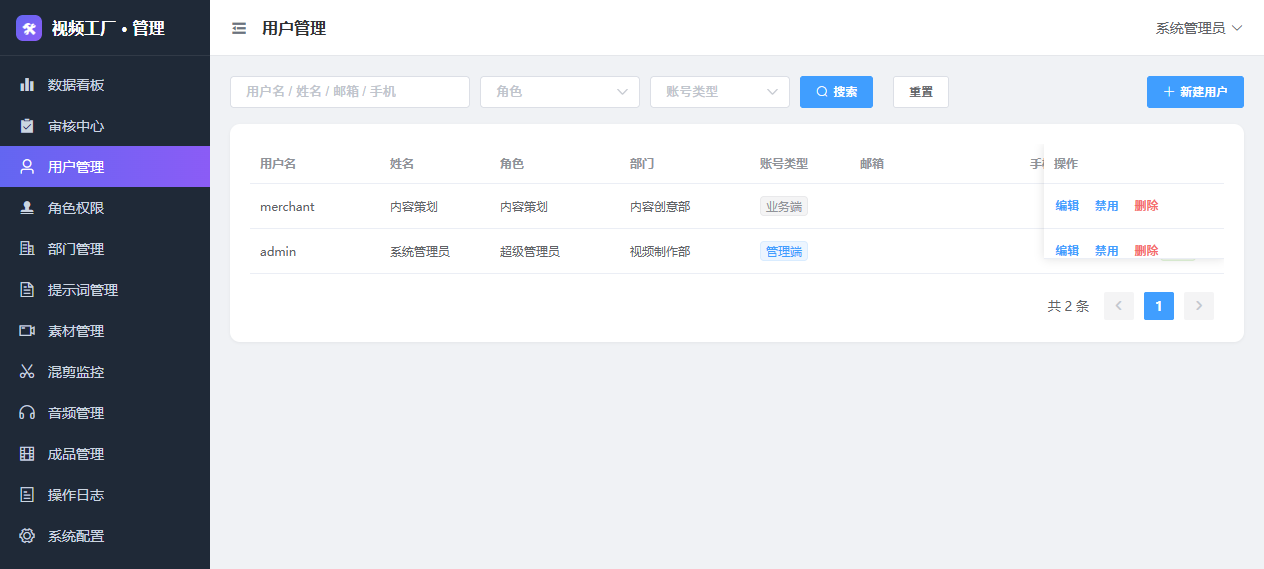1264x569 pixels.
Task: Open 数据看板 menu item
Action: pos(105,85)
